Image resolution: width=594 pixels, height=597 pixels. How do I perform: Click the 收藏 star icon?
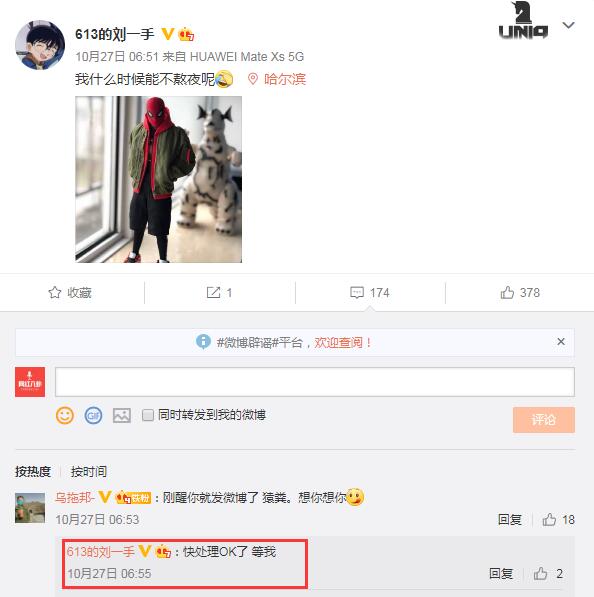55,292
